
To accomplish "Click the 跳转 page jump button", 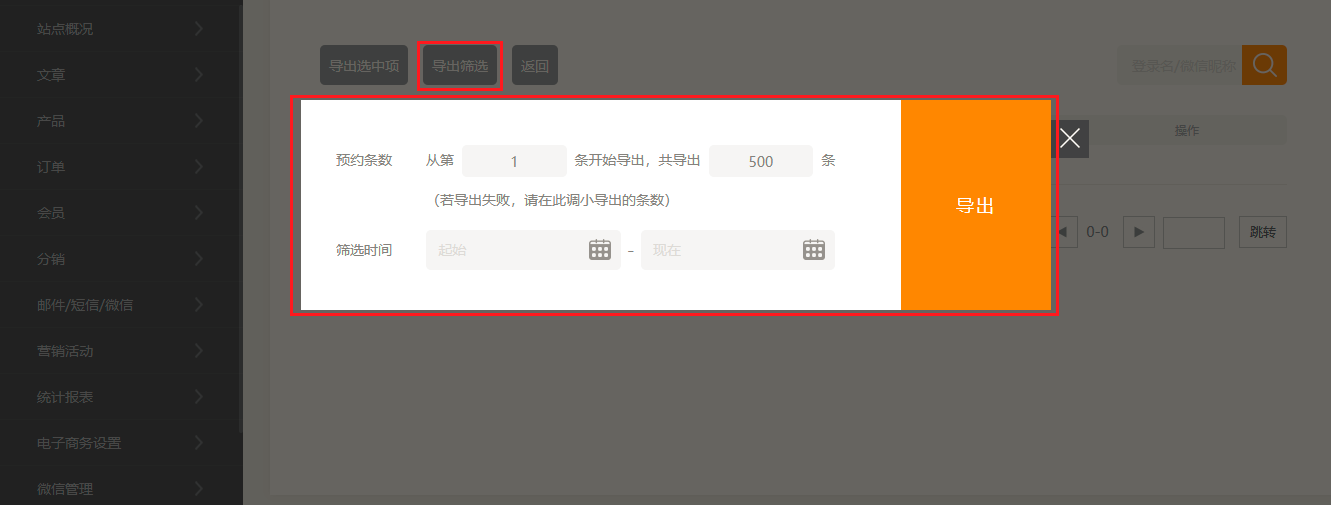I will (x=1262, y=232).
